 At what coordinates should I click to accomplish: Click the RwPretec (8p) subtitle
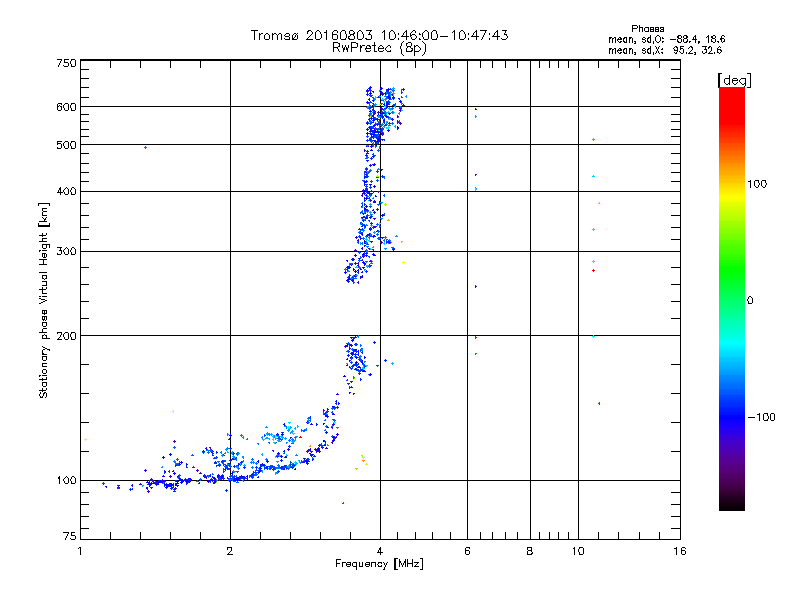tap(379, 48)
